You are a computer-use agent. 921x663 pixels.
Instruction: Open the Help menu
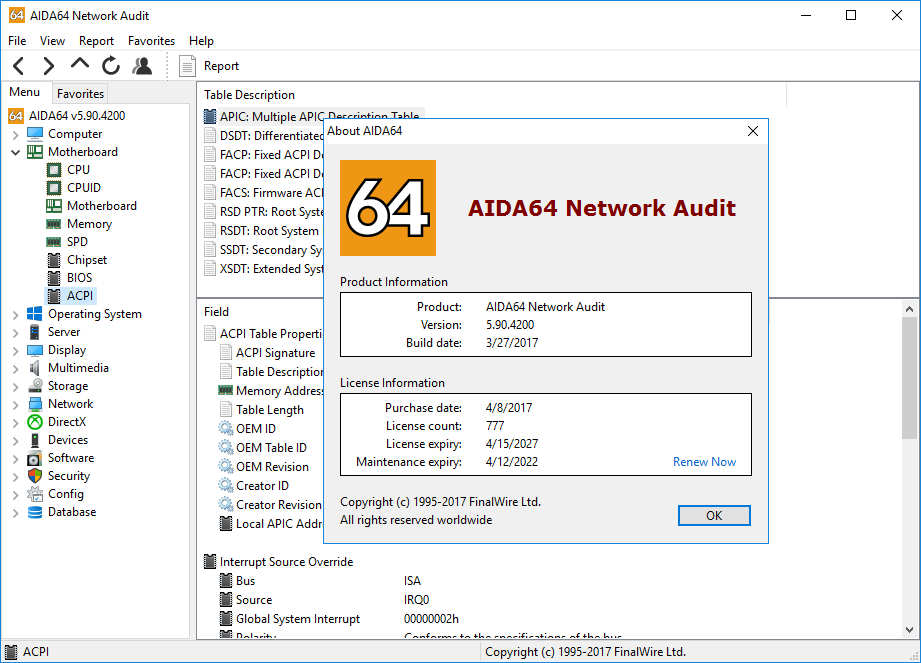click(201, 41)
